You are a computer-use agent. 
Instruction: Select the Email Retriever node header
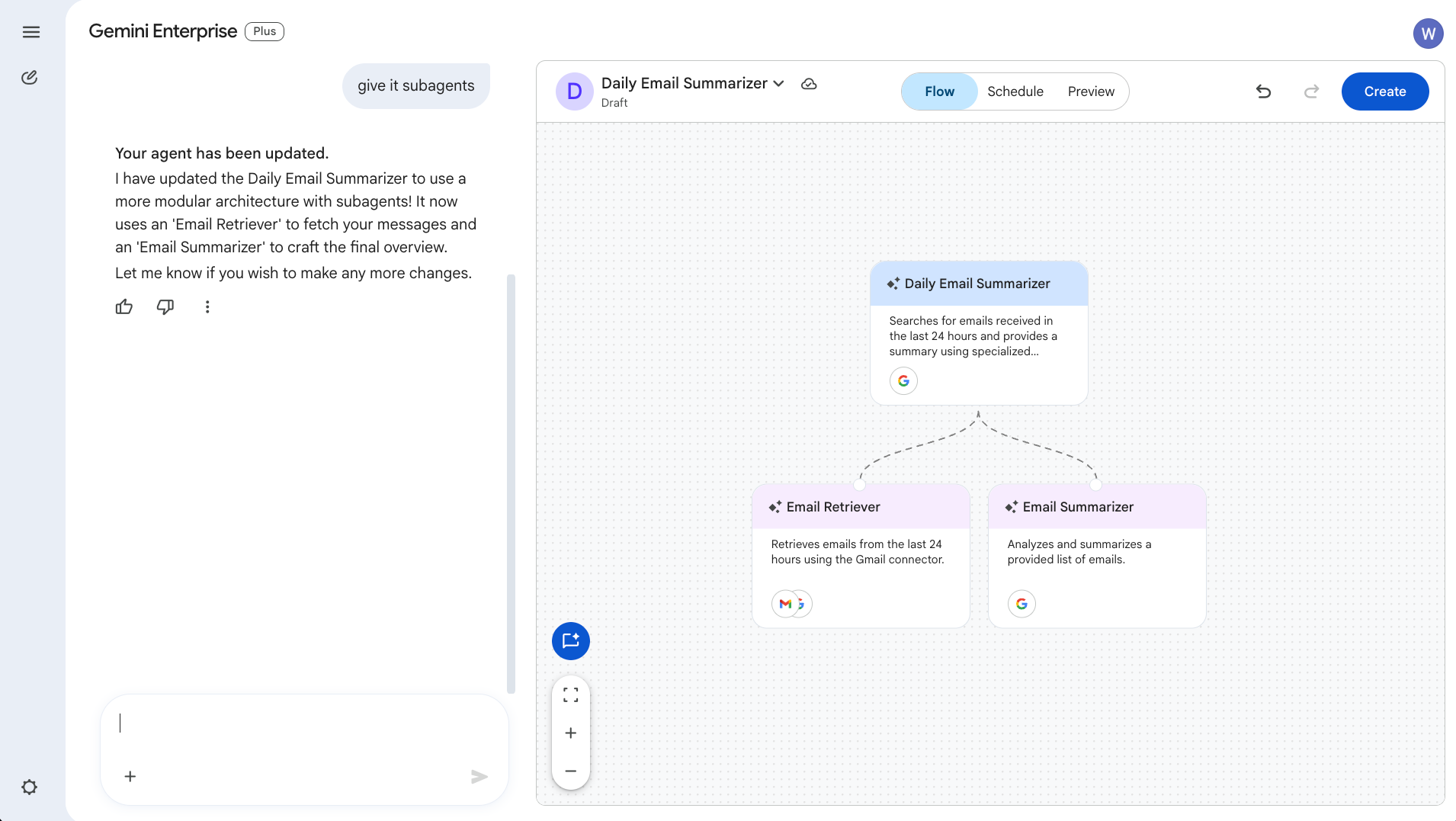click(861, 507)
